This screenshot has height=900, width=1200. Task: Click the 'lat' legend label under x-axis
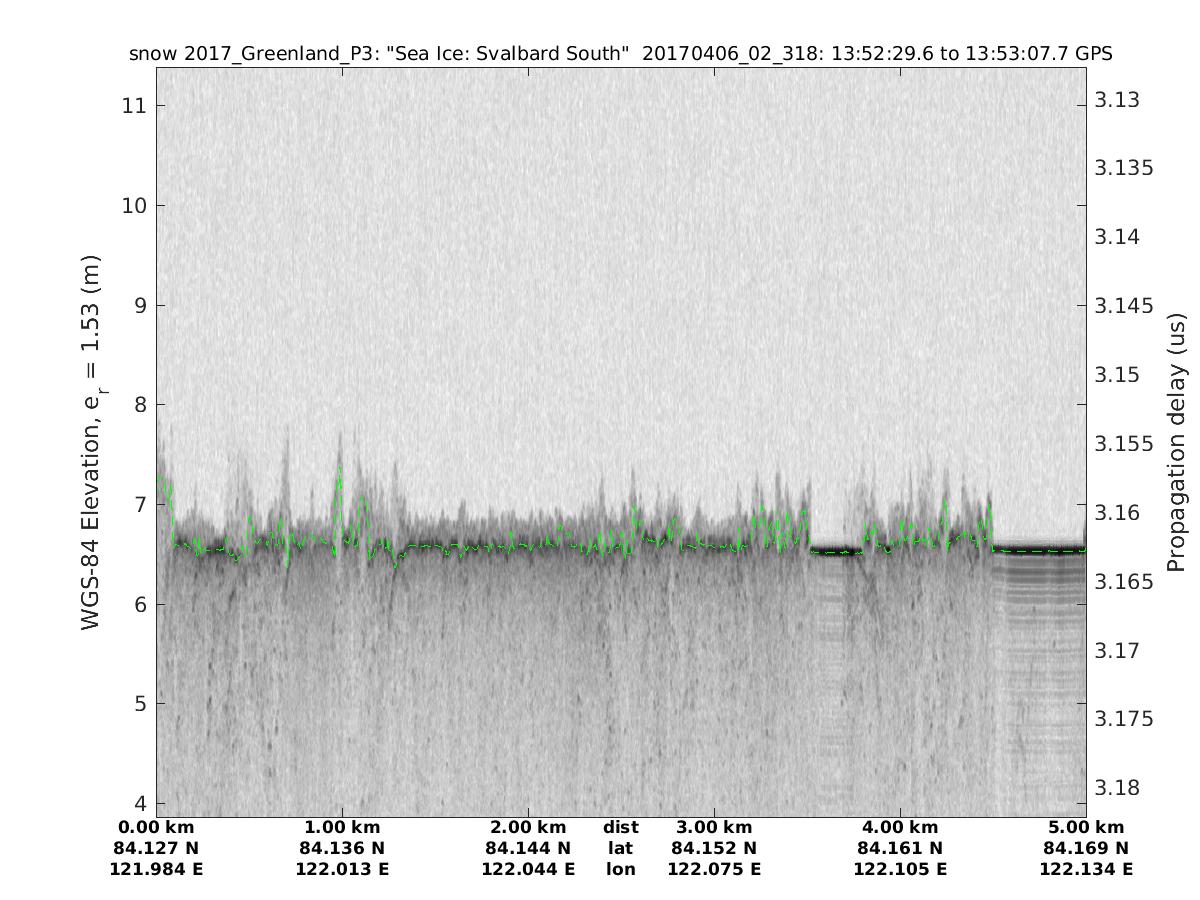pos(621,849)
